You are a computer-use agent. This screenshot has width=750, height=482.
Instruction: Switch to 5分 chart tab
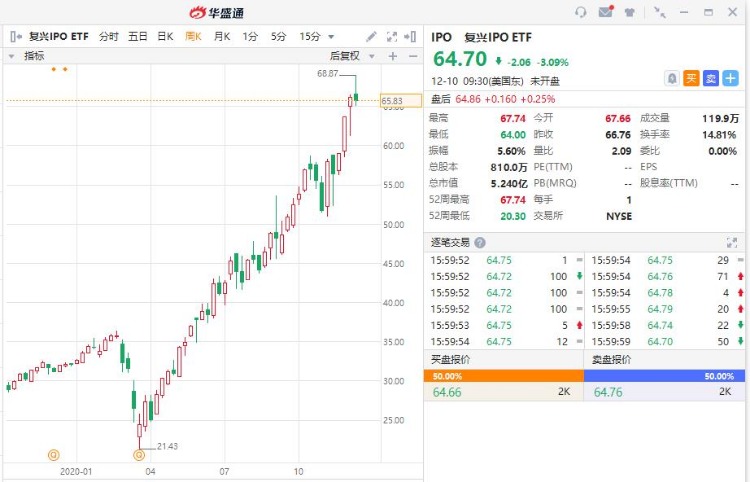(x=278, y=36)
